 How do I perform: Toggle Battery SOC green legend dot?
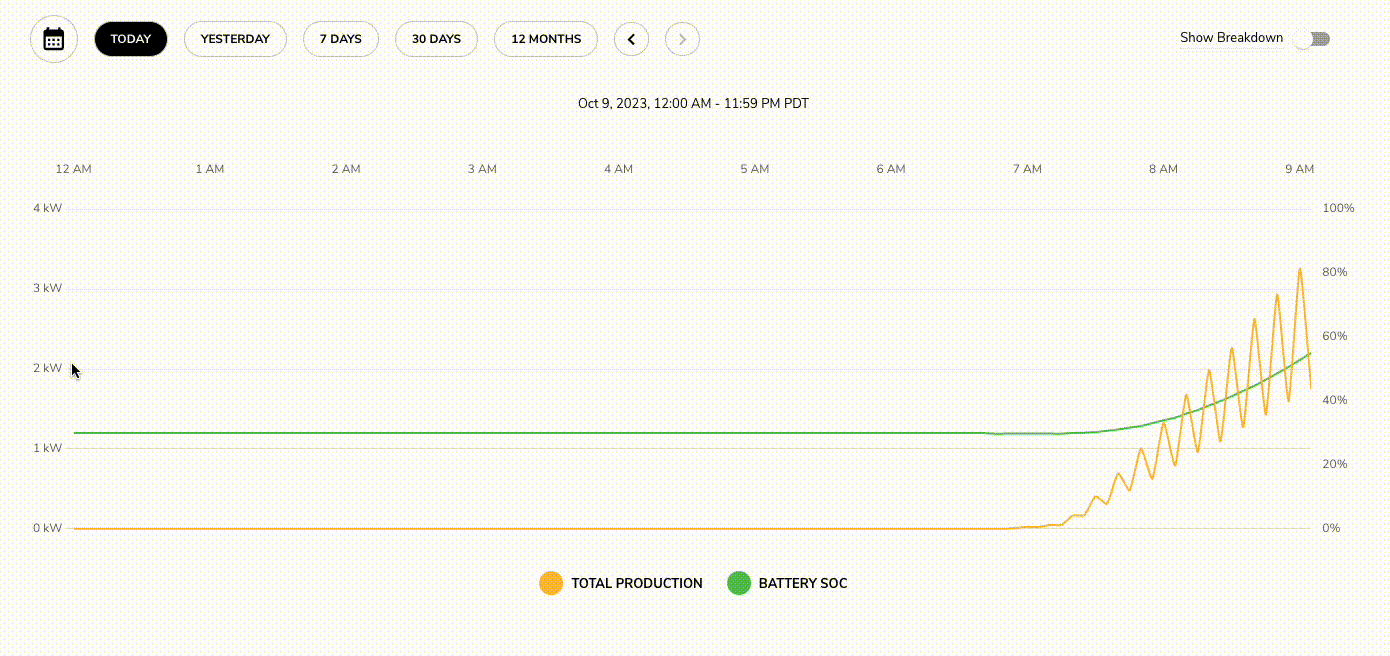point(738,583)
